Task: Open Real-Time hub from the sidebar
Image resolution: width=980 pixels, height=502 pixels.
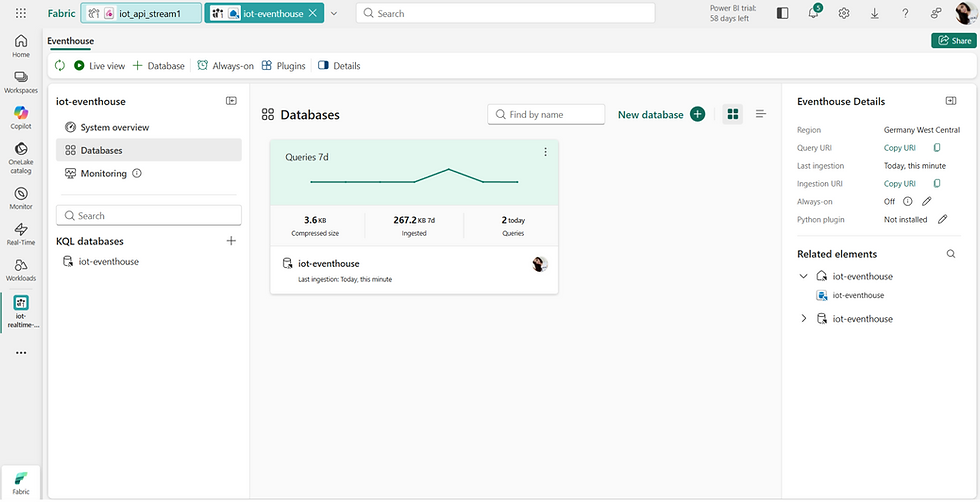Action: 21,233
